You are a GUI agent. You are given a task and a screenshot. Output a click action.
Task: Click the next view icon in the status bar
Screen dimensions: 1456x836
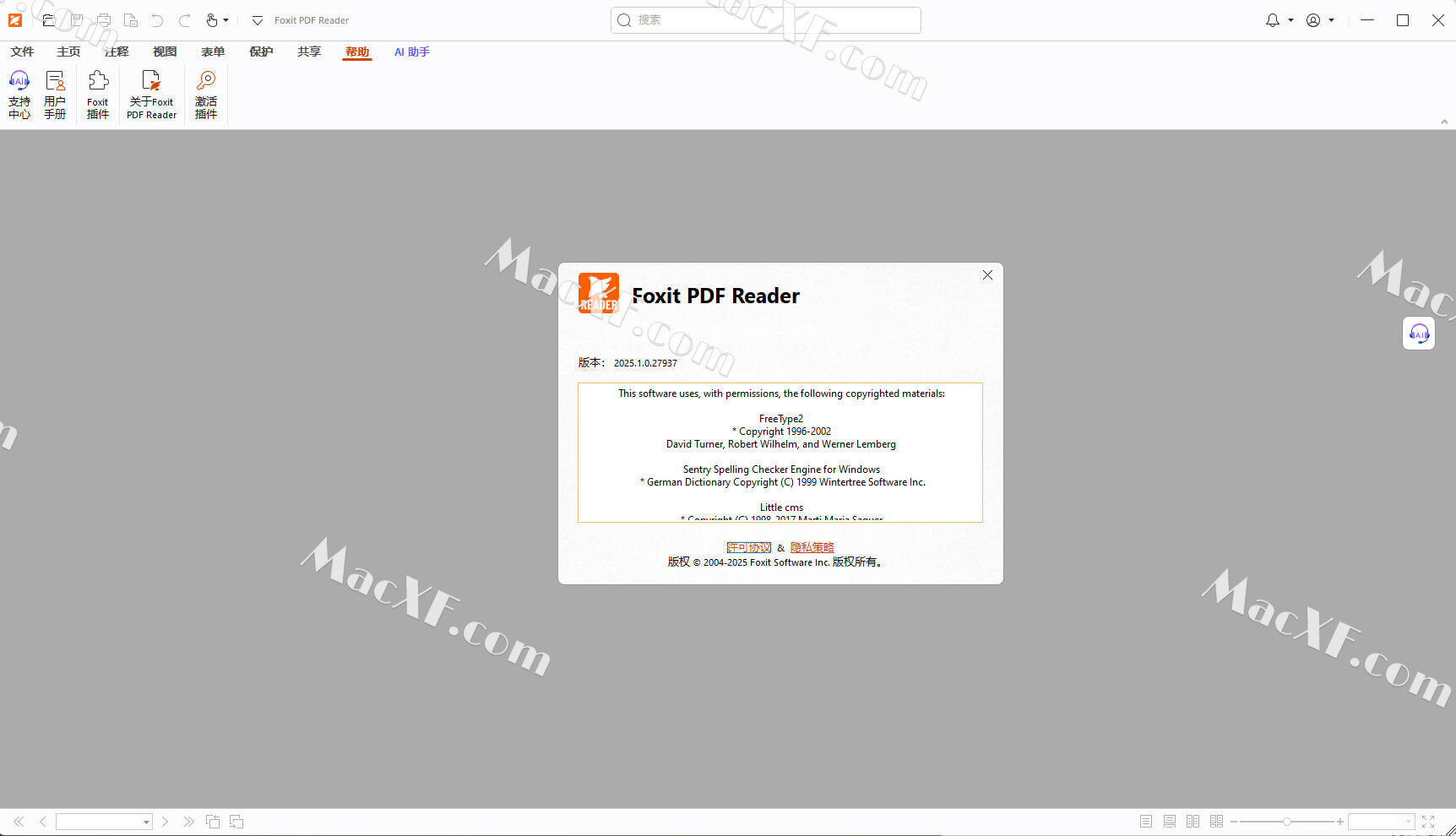click(x=236, y=822)
